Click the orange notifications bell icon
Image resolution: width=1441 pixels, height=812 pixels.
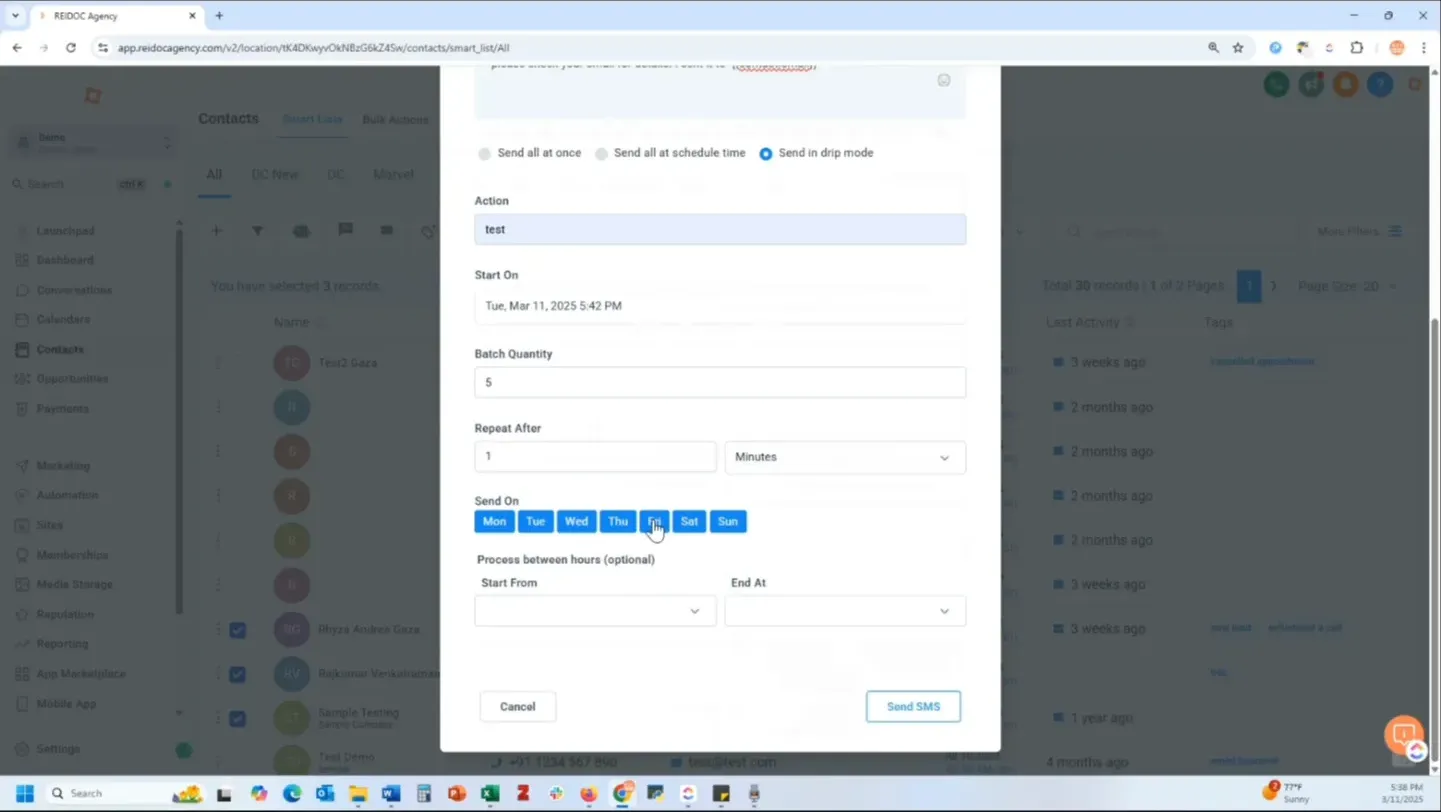pyautogui.click(x=1346, y=84)
